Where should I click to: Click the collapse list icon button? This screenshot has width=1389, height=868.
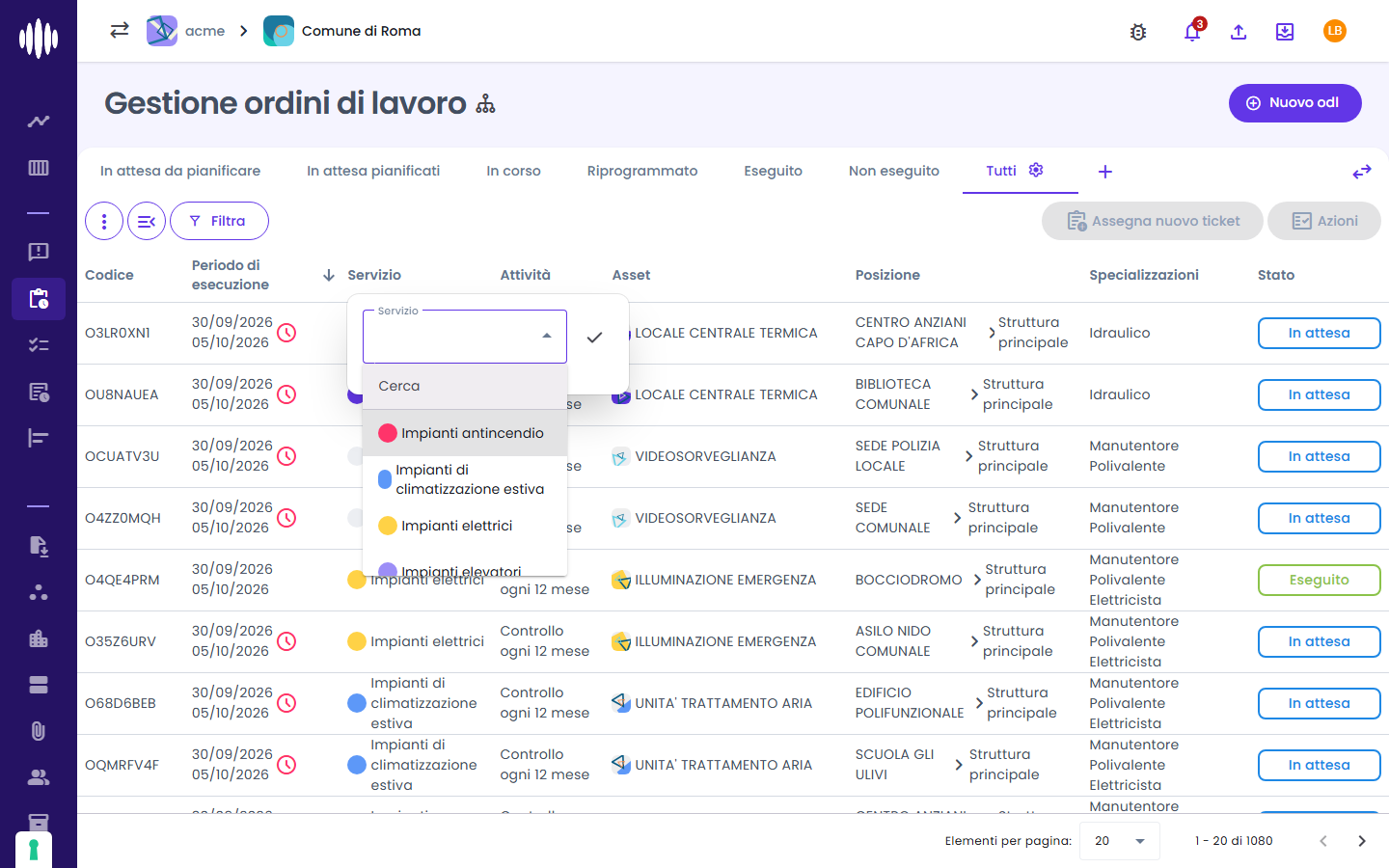coord(147,221)
